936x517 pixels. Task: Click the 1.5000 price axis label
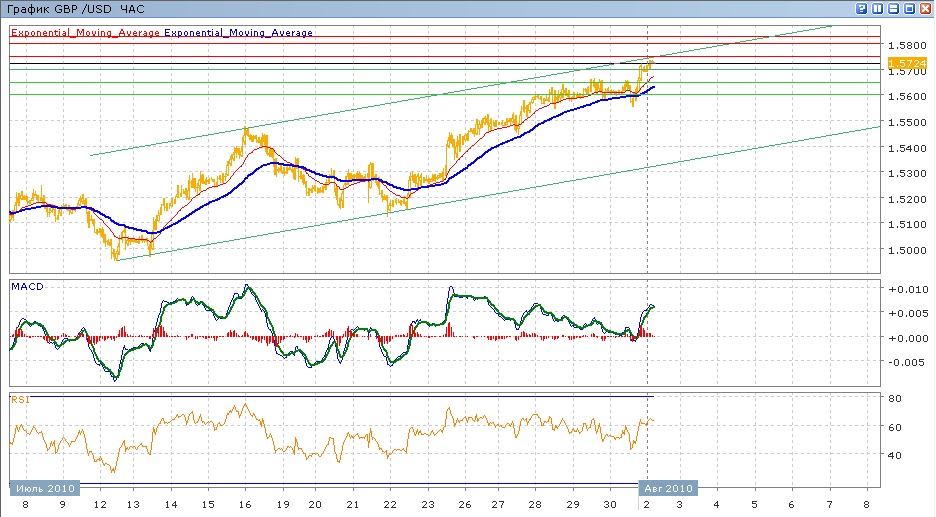tap(904, 251)
